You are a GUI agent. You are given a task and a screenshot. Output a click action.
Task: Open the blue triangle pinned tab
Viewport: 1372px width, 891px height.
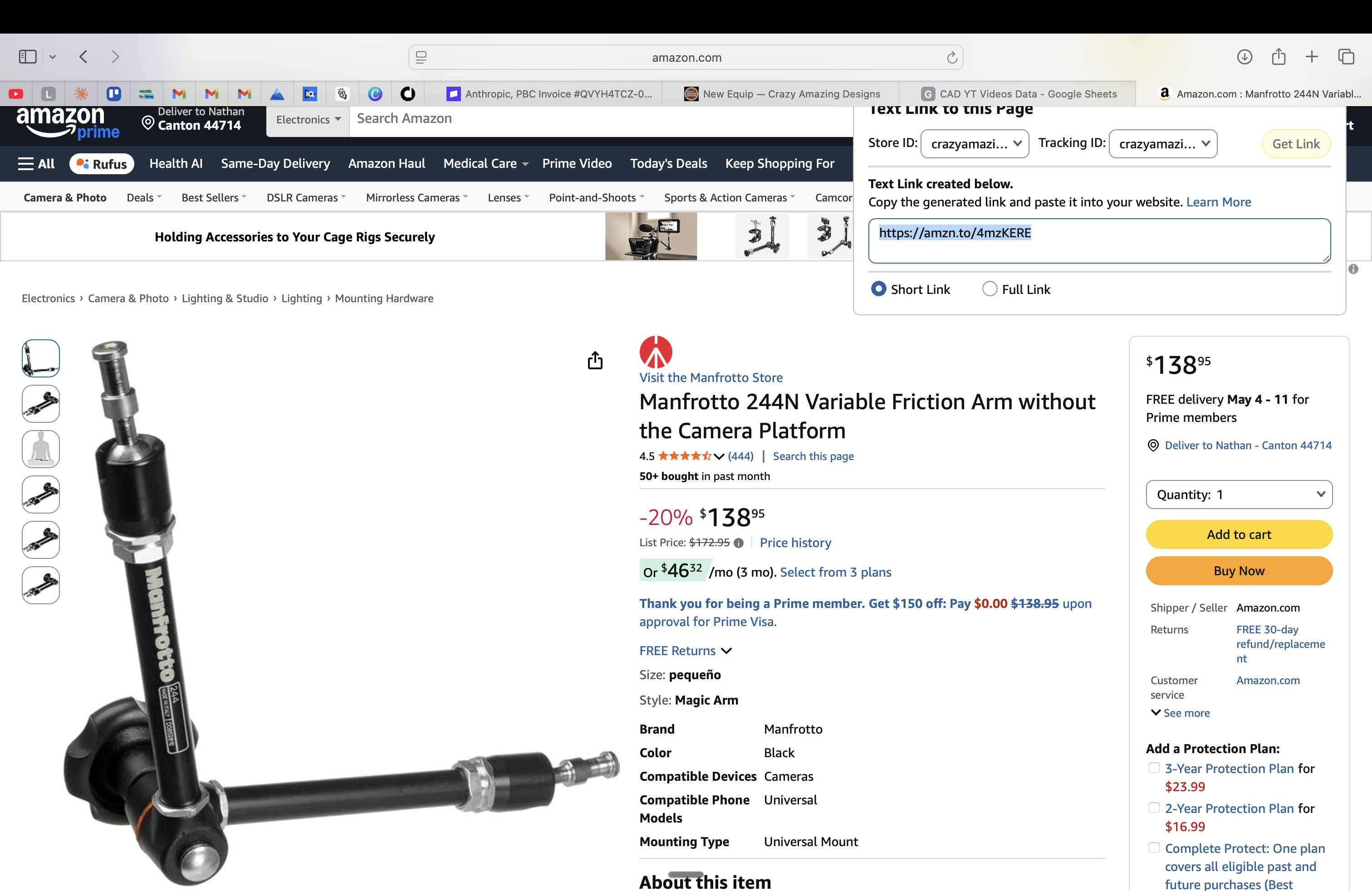coord(277,93)
